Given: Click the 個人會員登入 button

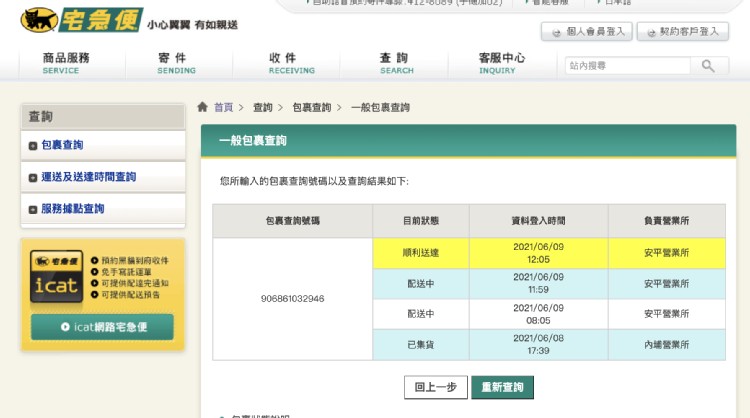Looking at the screenshot, I should click(x=587, y=32).
